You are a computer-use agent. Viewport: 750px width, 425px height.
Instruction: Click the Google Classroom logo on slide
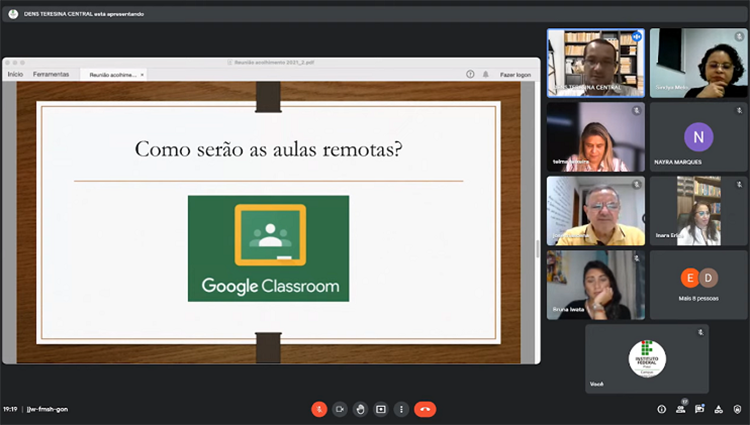[268, 249]
